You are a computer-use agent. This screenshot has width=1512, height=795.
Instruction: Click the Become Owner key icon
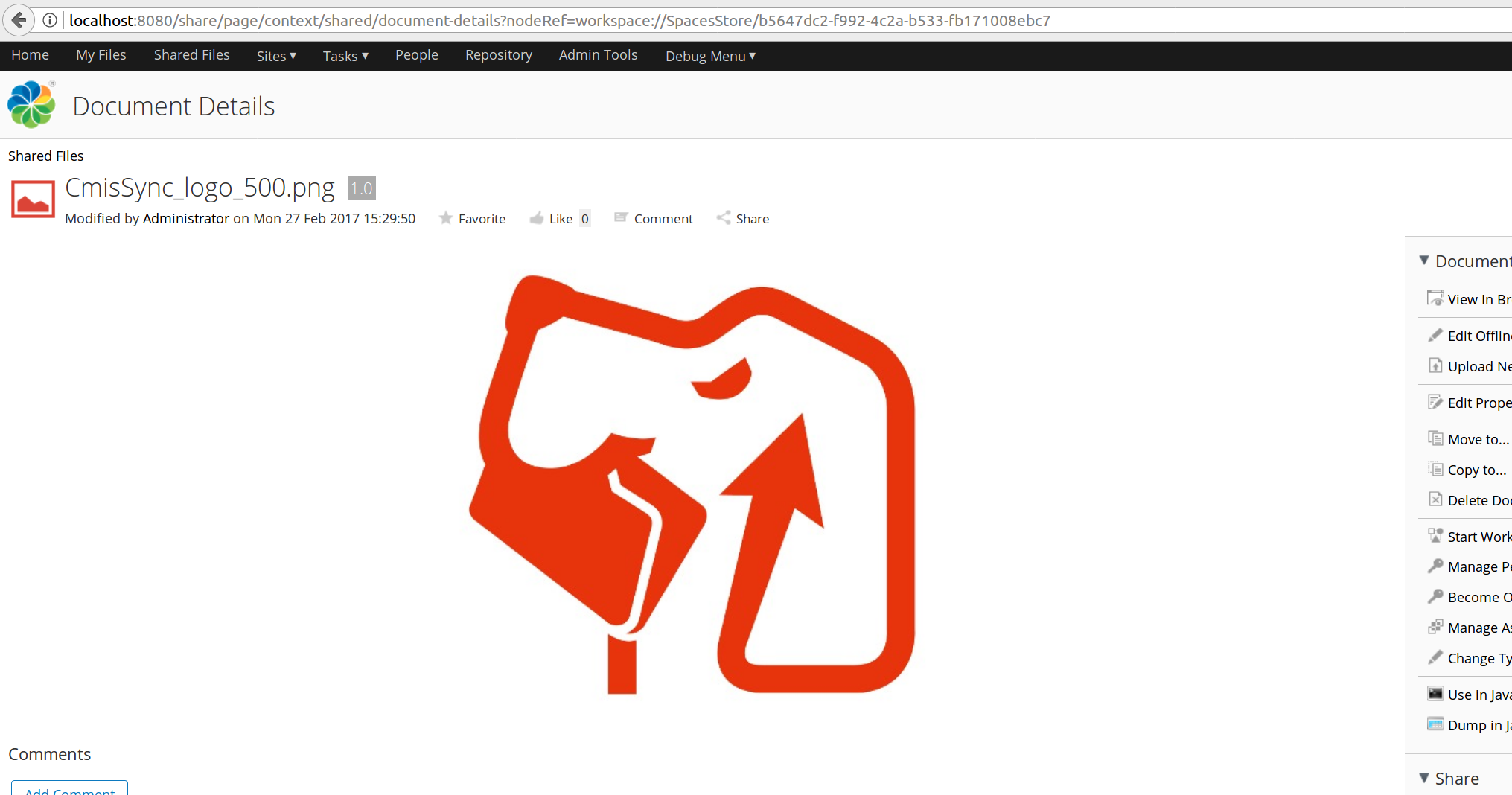click(1435, 596)
